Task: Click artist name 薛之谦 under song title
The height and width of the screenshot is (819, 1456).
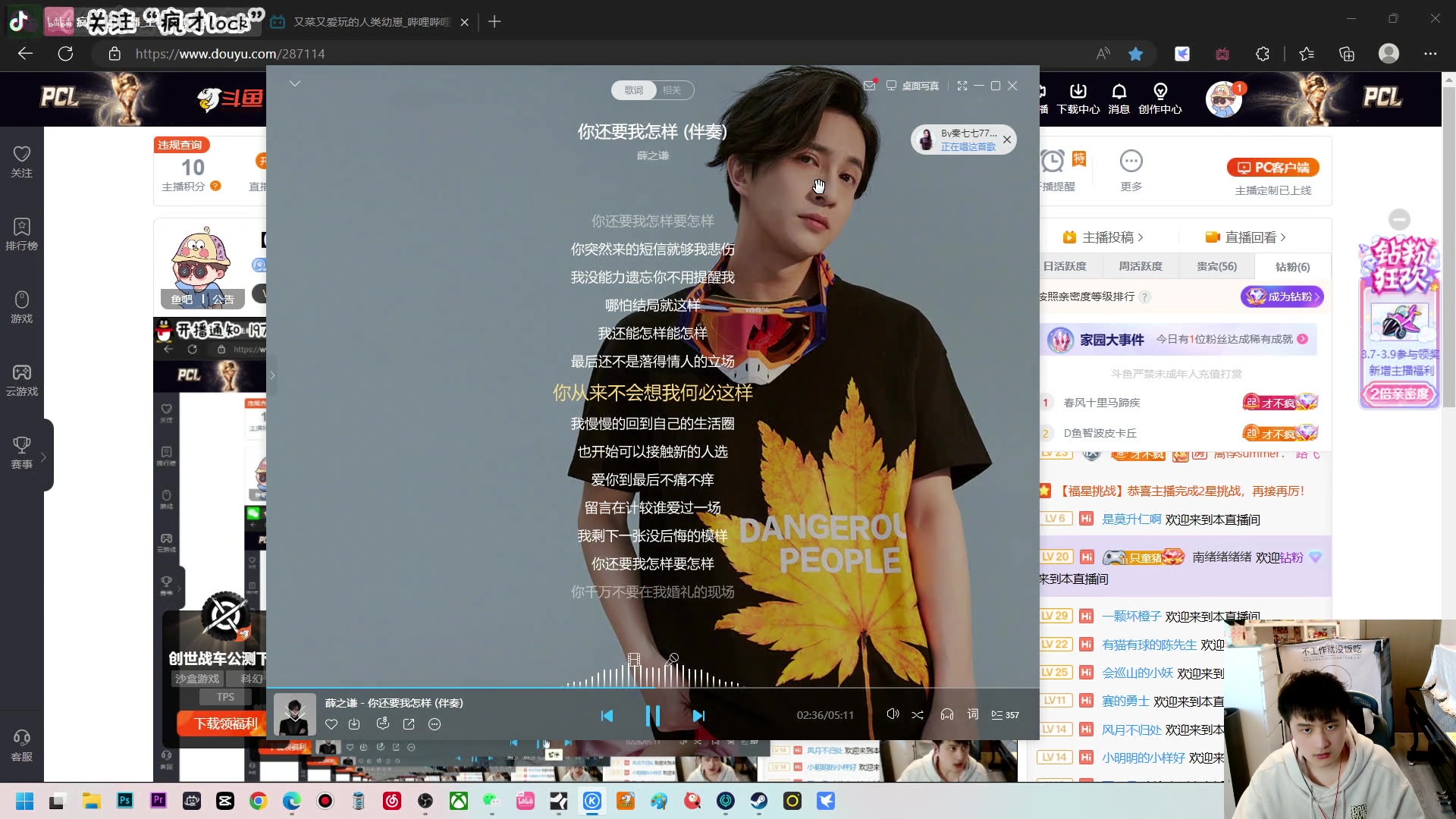Action: 652,155
